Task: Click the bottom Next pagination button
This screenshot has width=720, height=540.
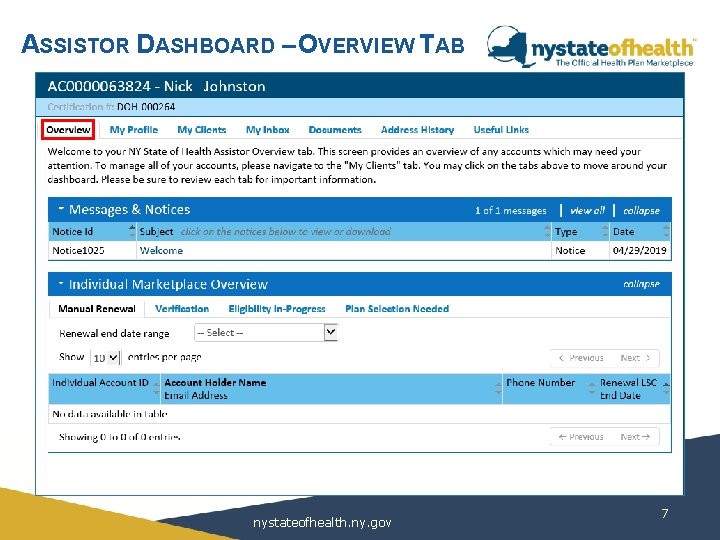Action: 636,437
